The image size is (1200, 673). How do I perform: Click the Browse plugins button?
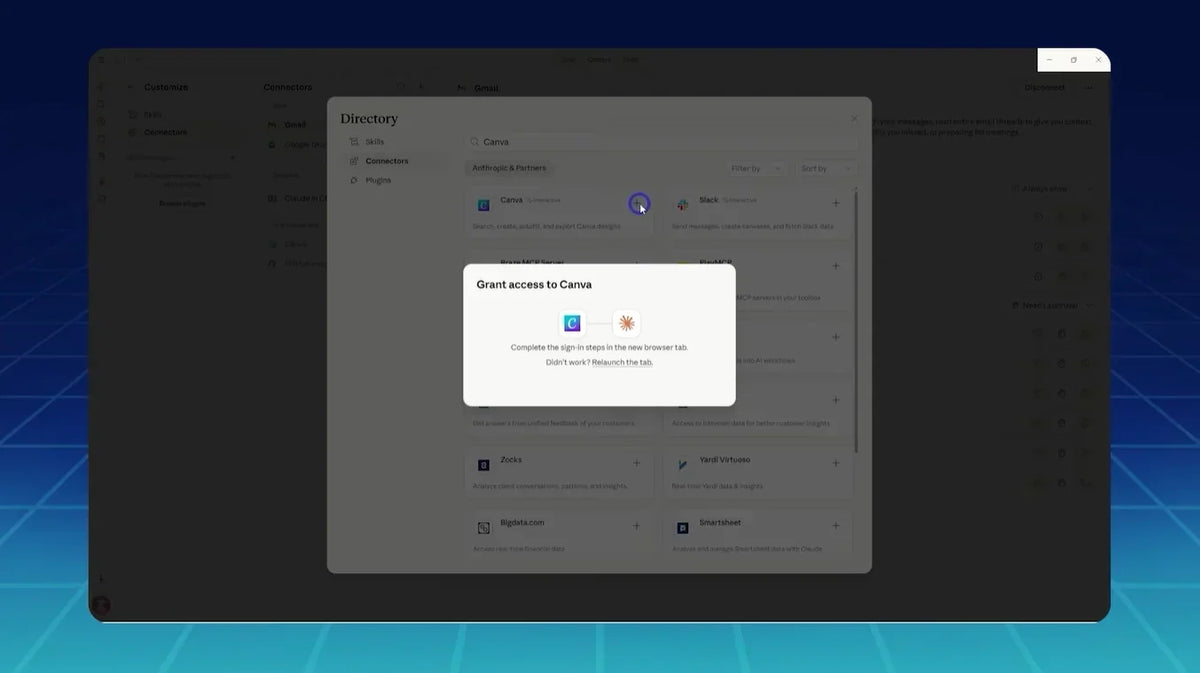(181, 204)
